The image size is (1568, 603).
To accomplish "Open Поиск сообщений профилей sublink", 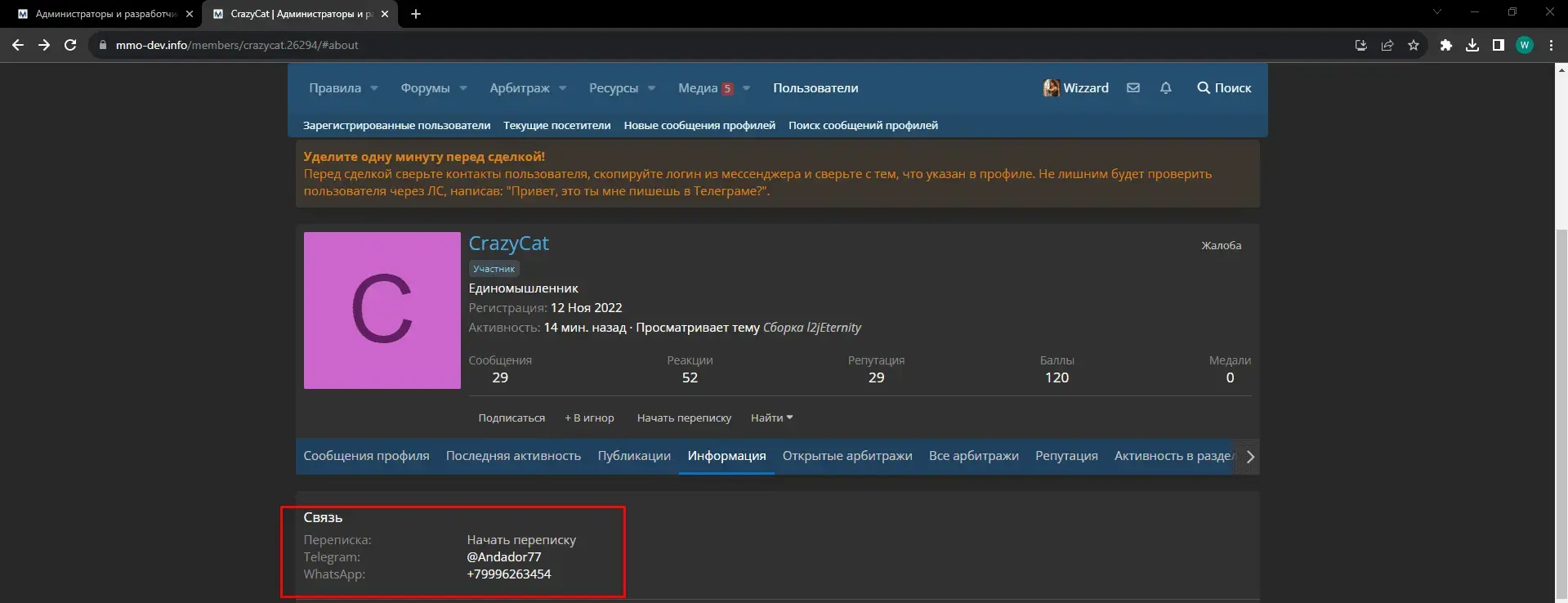I will pyautogui.click(x=863, y=125).
